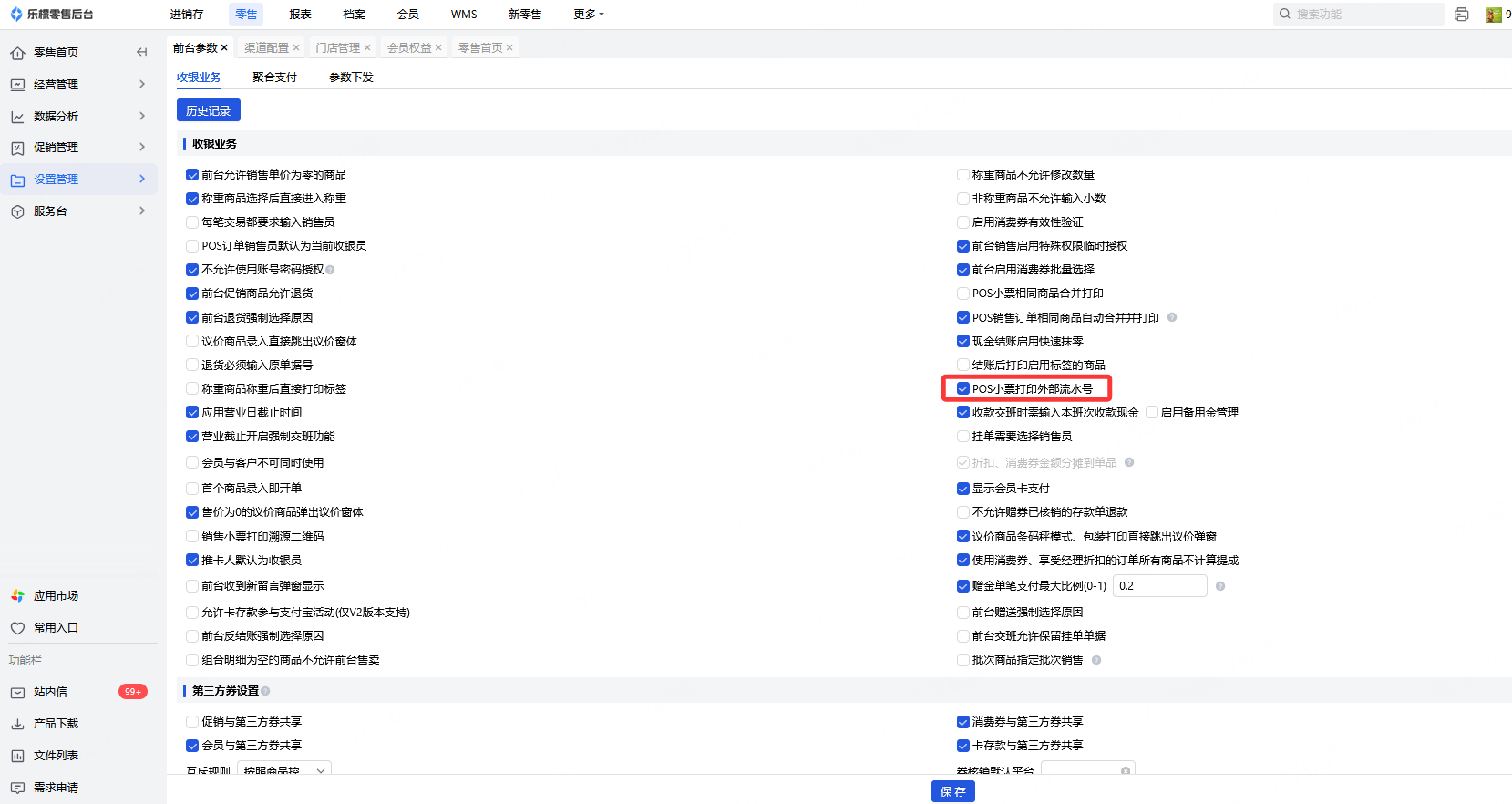Click the 数据分析 chart icon in the sidebar
Viewport: 1512px width, 804px height.
17,117
